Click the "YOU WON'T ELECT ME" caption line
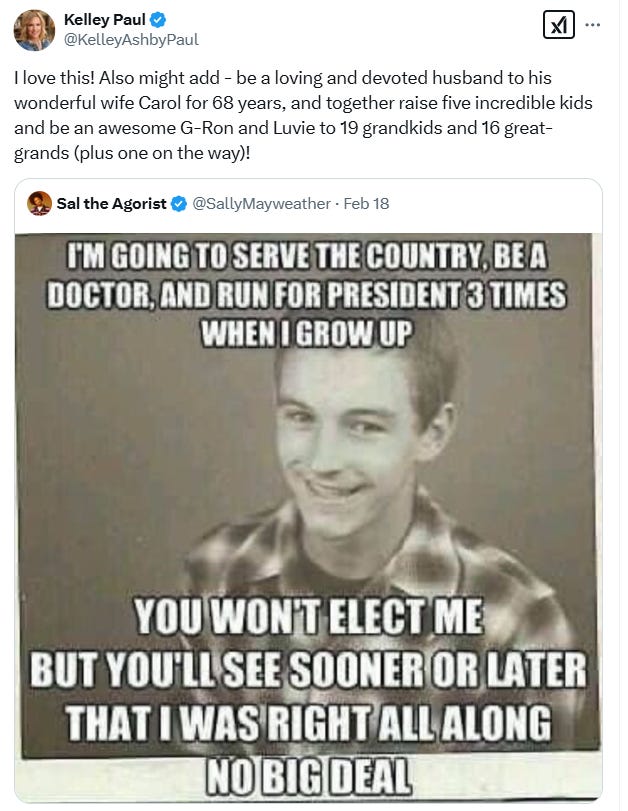Image resolution: width=628 pixels, height=811 pixels. coord(309,615)
